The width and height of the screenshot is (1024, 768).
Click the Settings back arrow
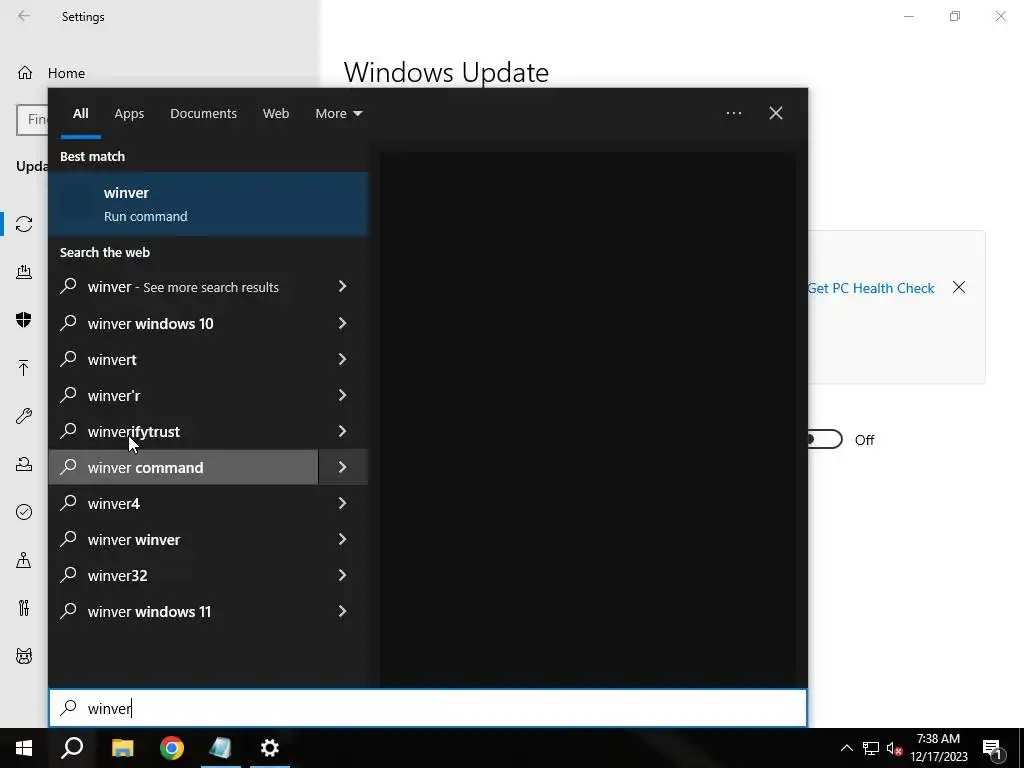[x=24, y=16]
